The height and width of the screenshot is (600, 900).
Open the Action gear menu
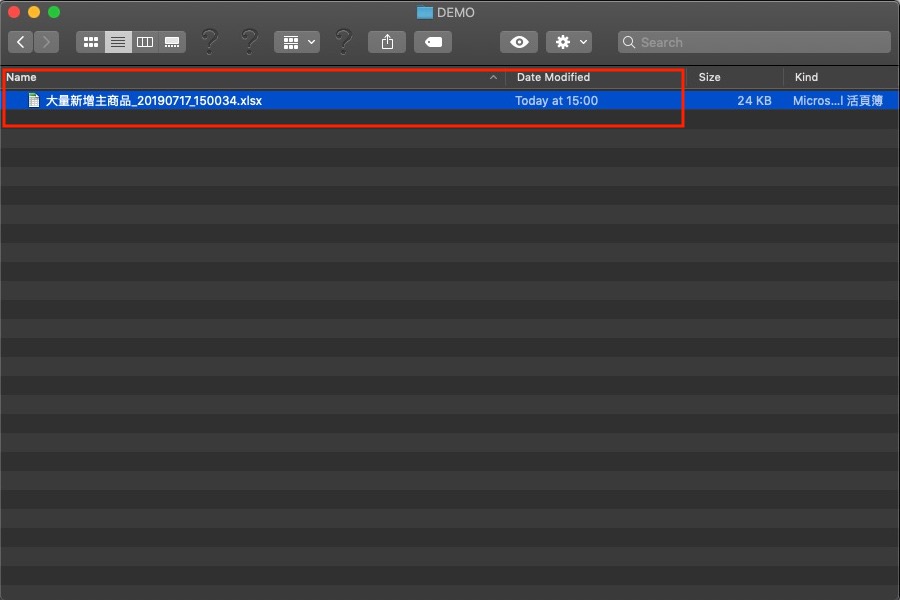click(569, 42)
